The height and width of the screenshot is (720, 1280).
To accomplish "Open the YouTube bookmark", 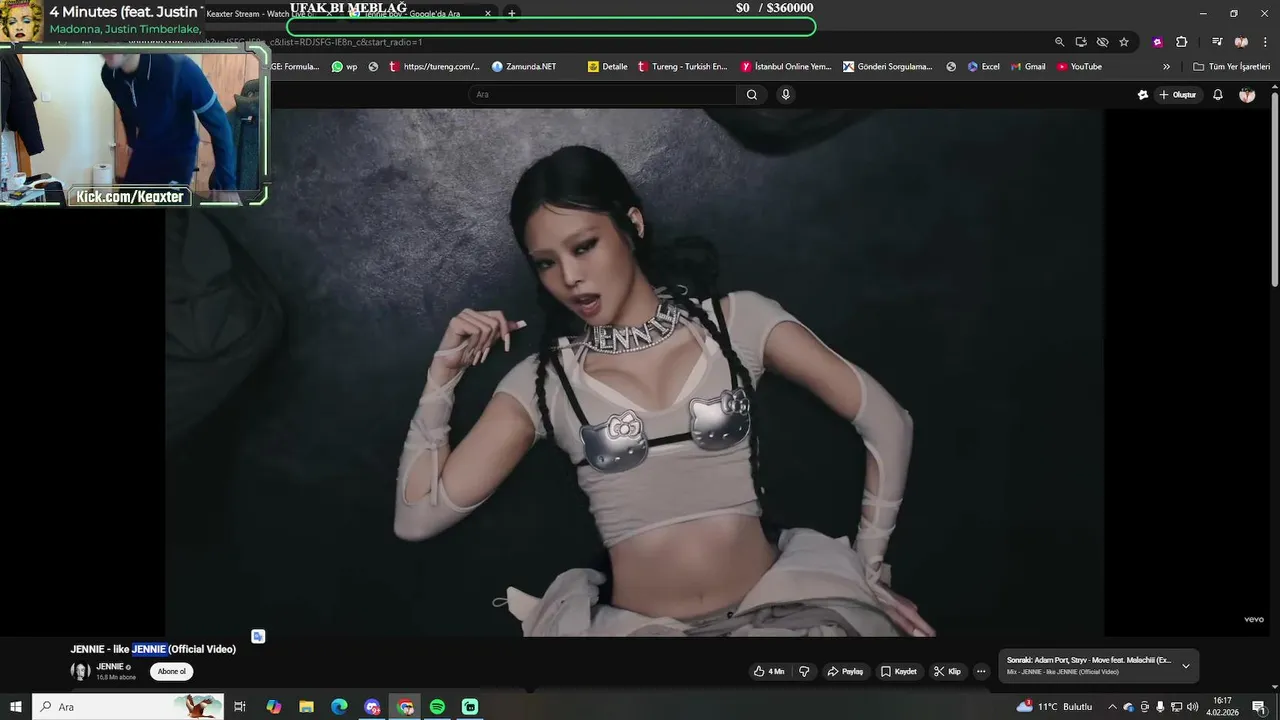I will [x=1079, y=67].
